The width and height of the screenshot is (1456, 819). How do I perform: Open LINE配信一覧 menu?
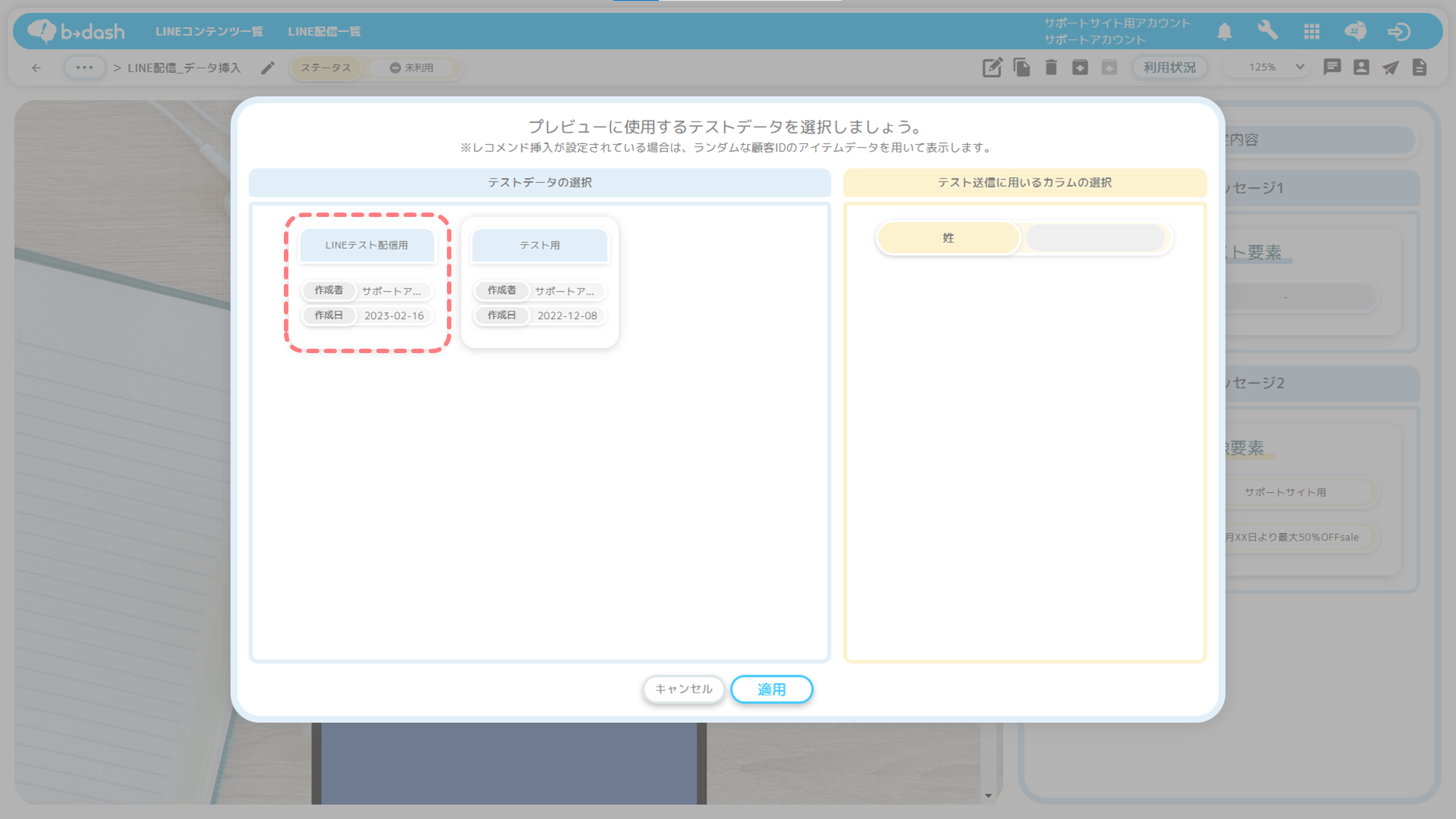click(324, 31)
